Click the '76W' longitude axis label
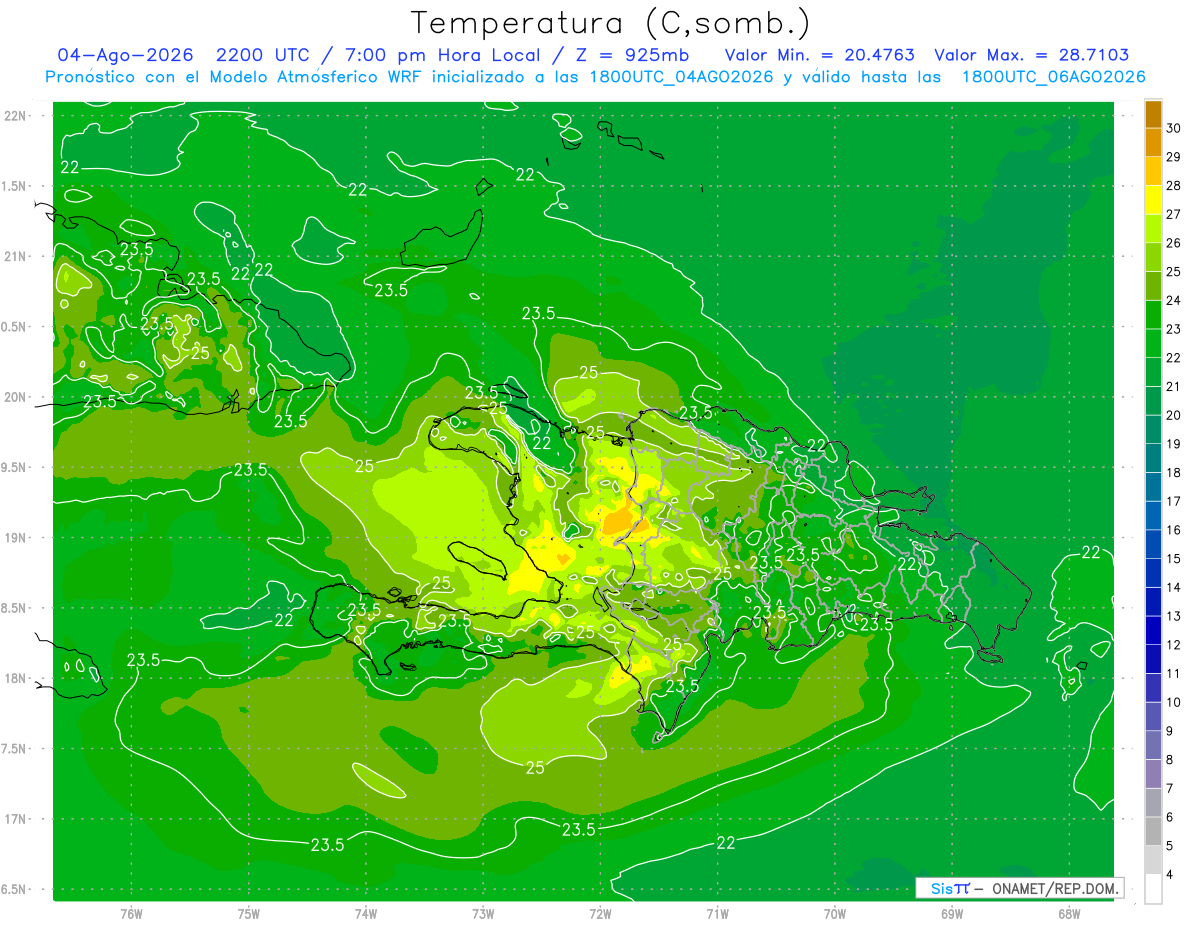The image size is (1200, 927). coord(131,913)
